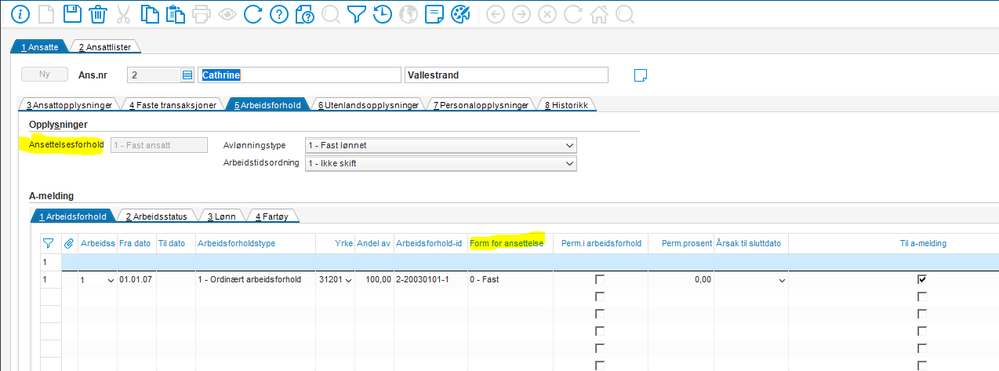The image size is (999, 371).
Task: Click the cell 1 - Ordinært arbeidsforhold
Action: [x=255, y=280]
